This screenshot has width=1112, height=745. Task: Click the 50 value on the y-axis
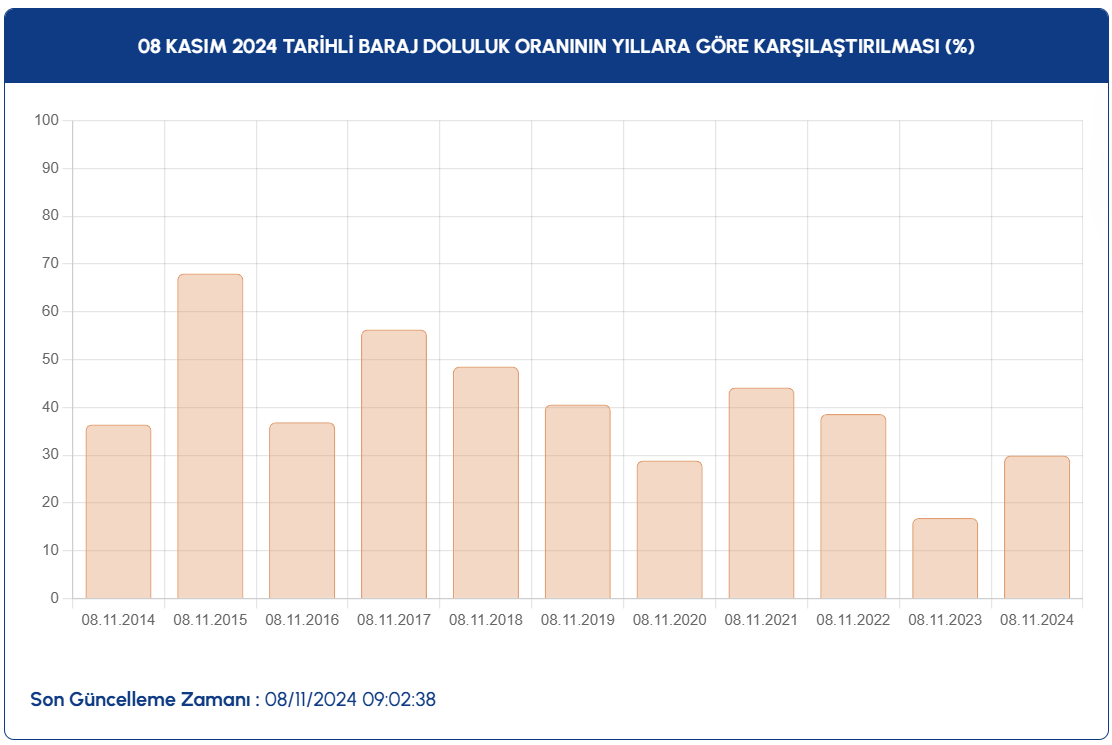point(50,359)
